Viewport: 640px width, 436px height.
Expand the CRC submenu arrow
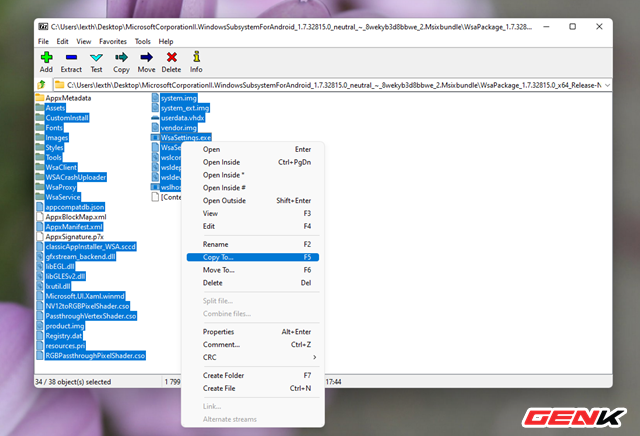point(314,357)
